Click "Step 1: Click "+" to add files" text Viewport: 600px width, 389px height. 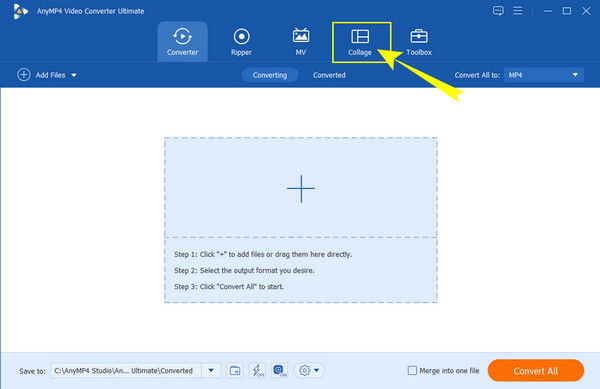(263, 254)
